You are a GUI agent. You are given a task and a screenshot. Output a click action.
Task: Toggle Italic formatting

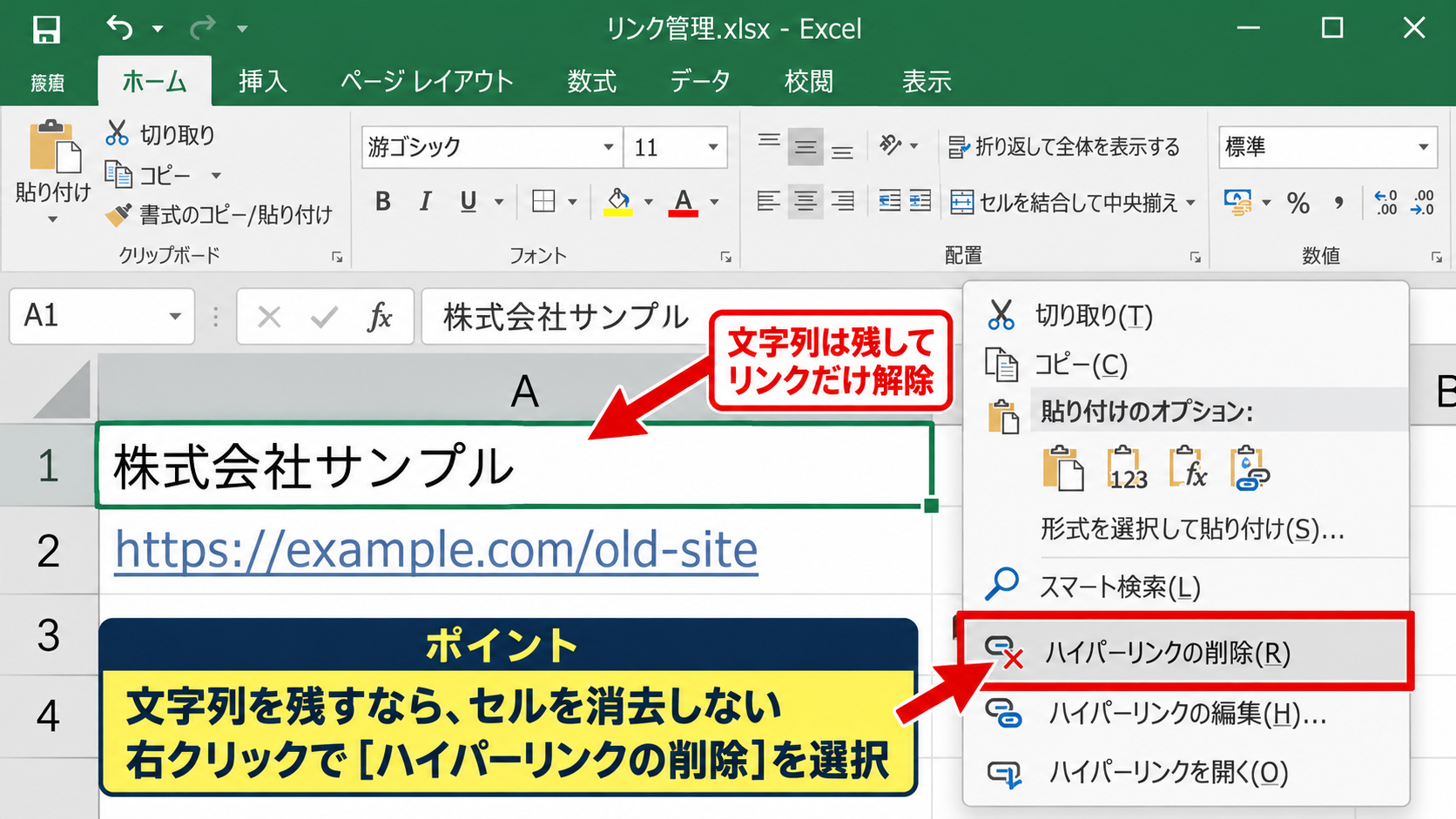point(425,202)
